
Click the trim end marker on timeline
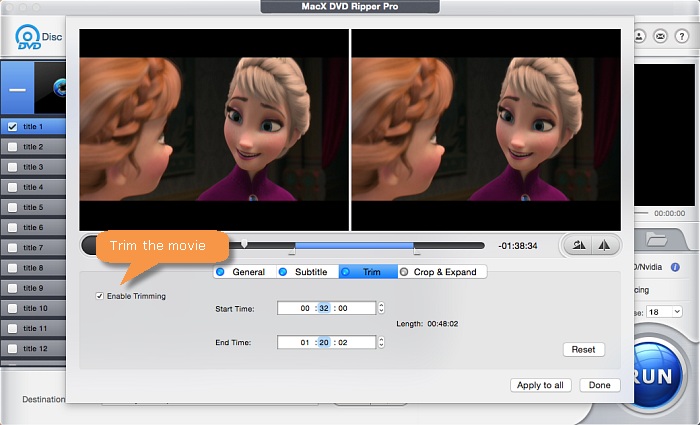point(417,251)
